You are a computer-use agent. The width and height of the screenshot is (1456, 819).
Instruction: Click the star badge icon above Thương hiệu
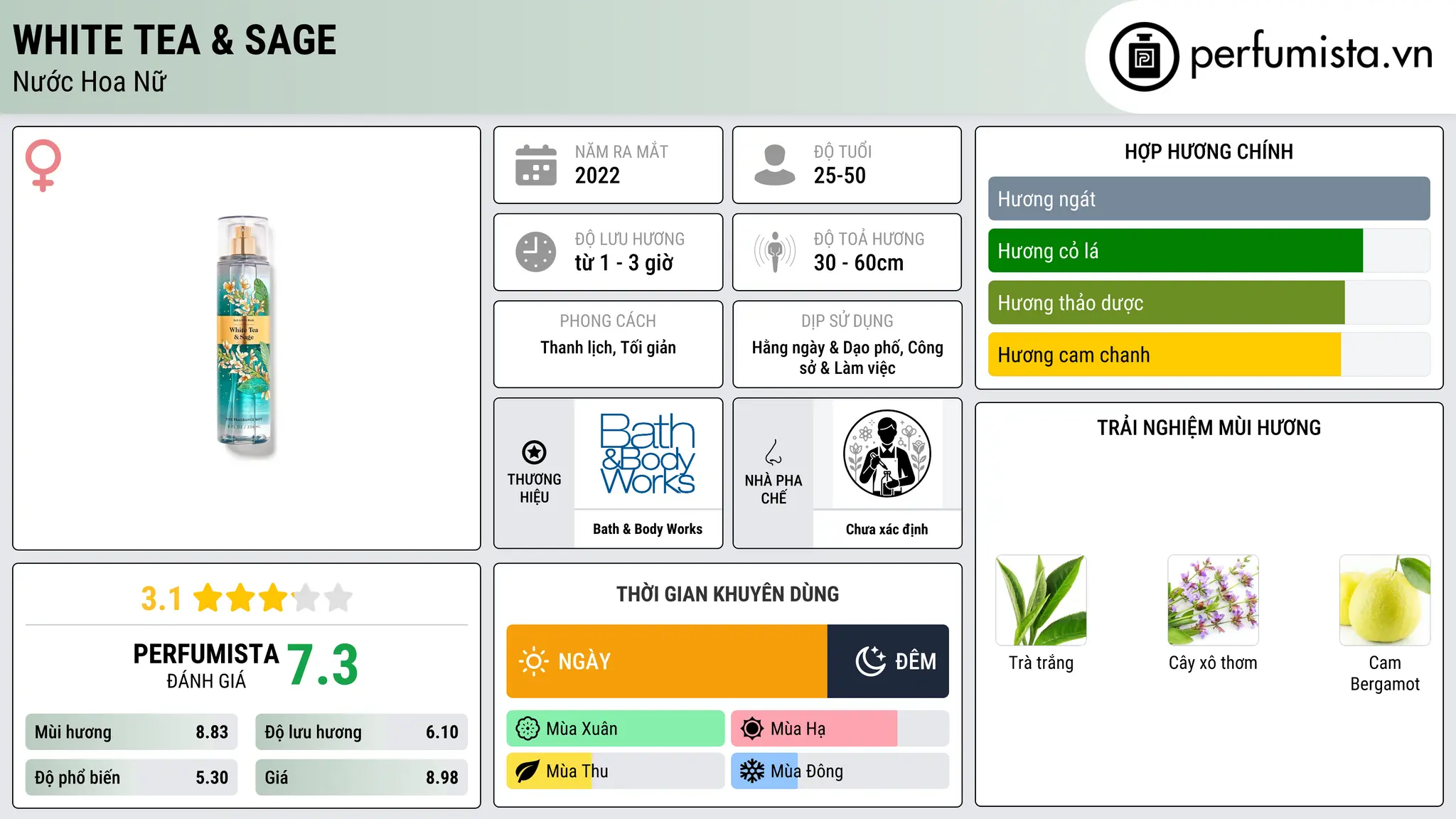pos(534,452)
